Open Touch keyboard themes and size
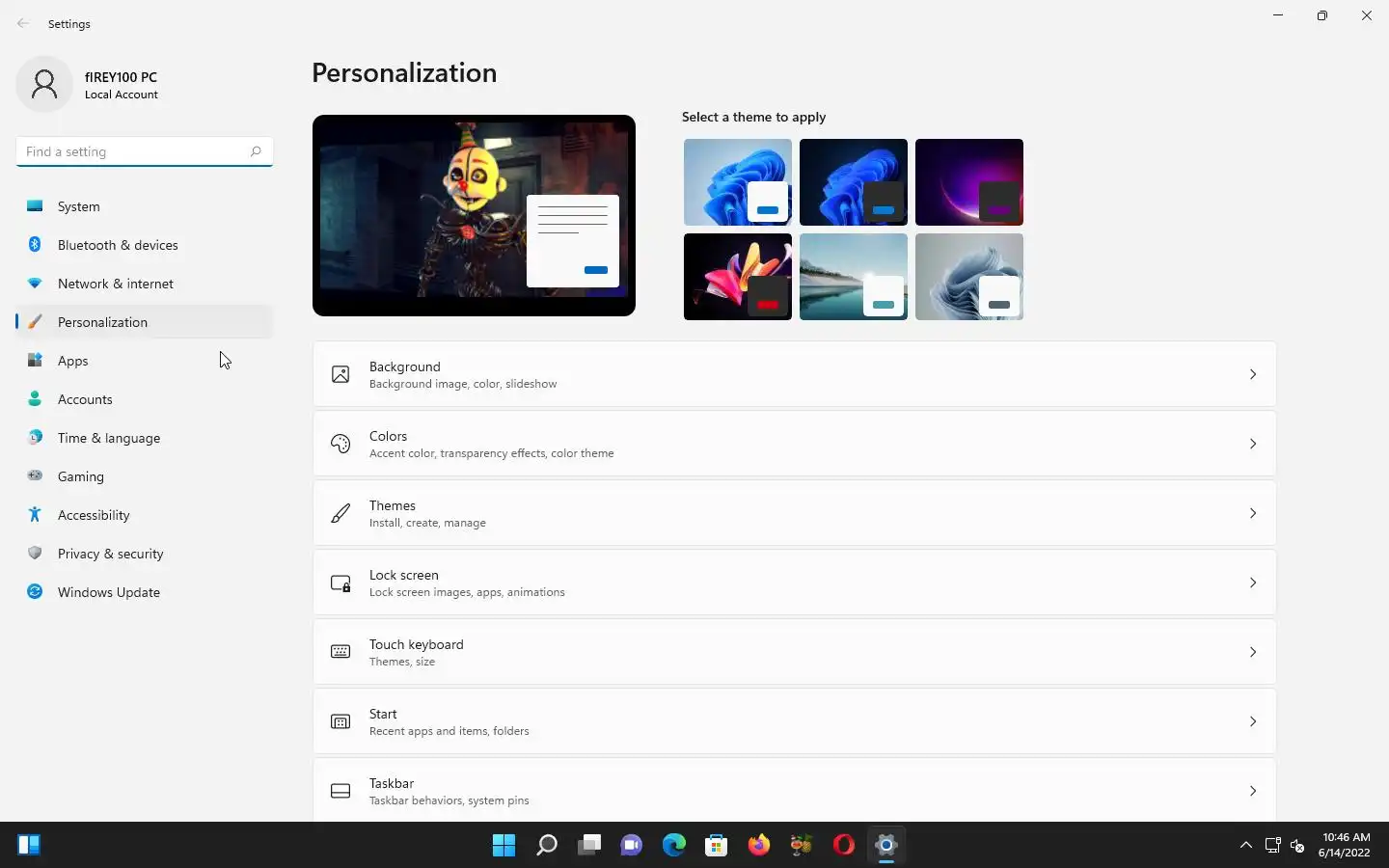1389x868 pixels. (x=794, y=652)
